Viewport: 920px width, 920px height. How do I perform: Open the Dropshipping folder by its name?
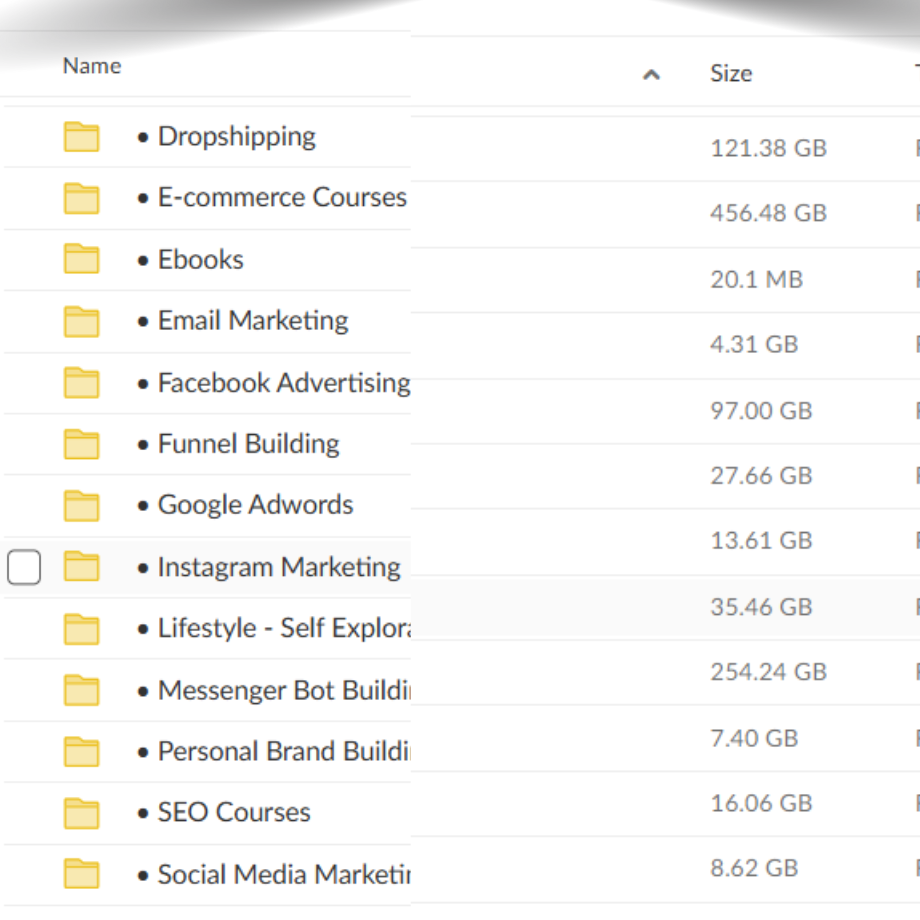pos(236,136)
